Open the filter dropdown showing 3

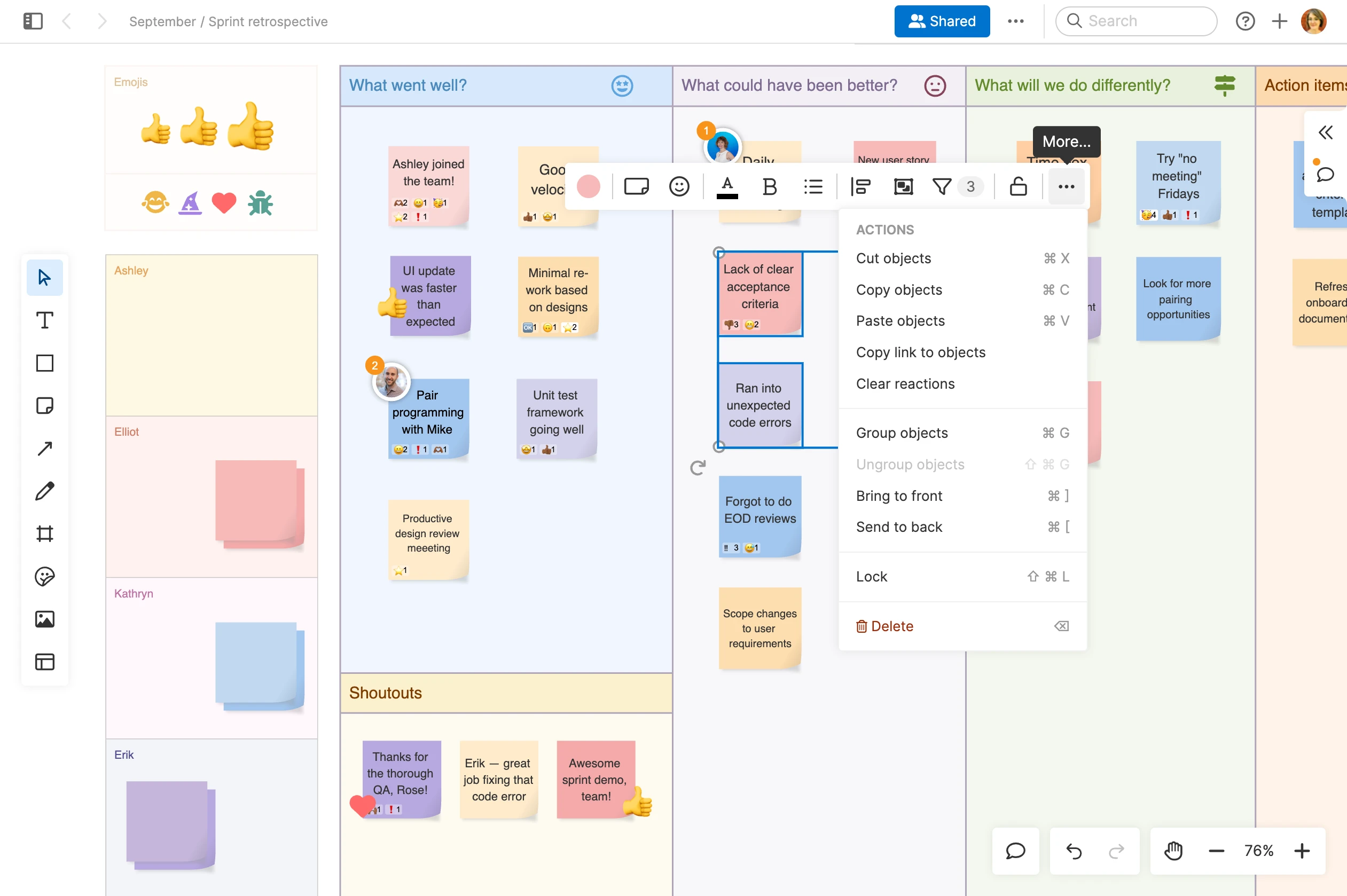tap(943, 186)
